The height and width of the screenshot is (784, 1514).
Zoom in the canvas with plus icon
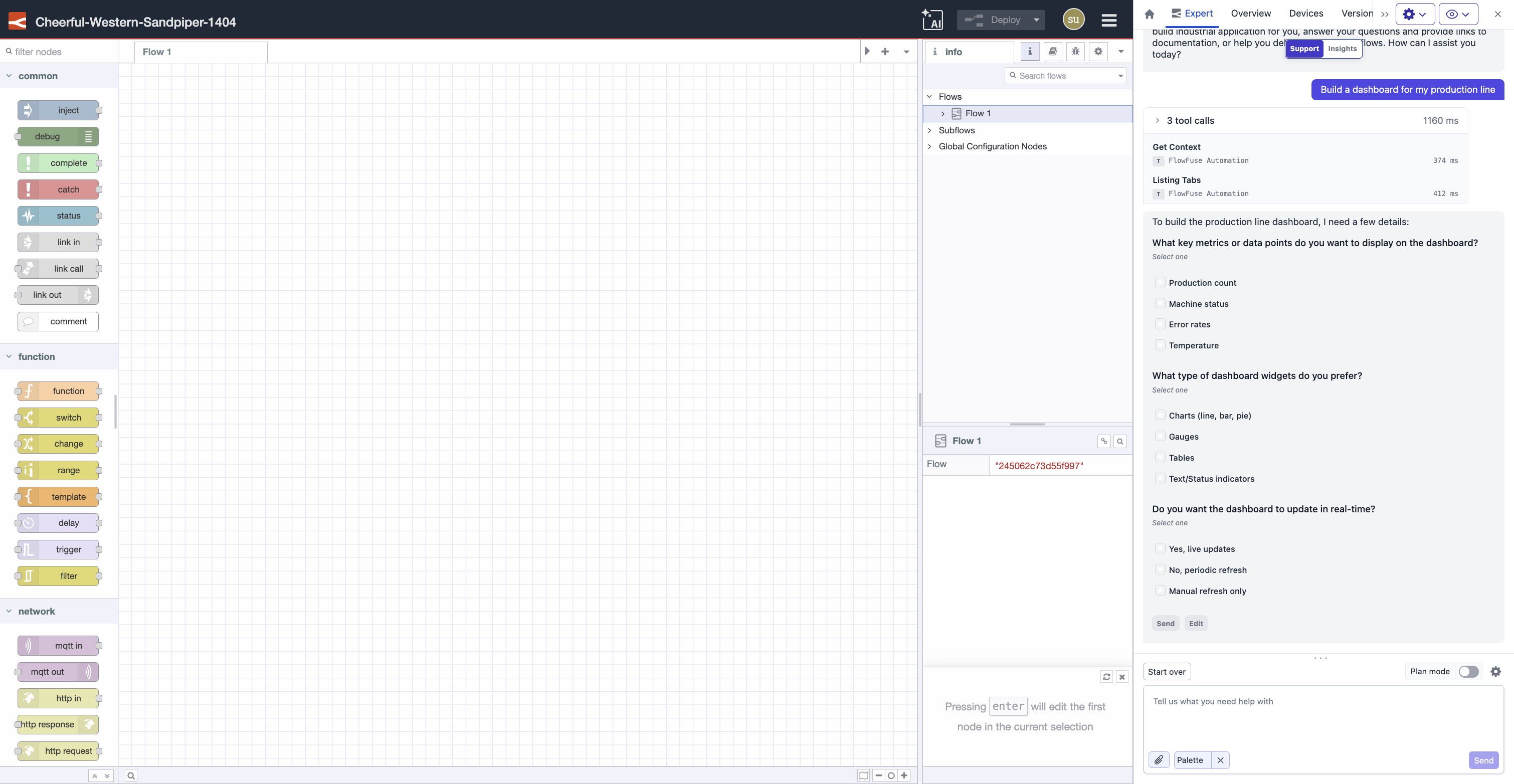coord(904,775)
